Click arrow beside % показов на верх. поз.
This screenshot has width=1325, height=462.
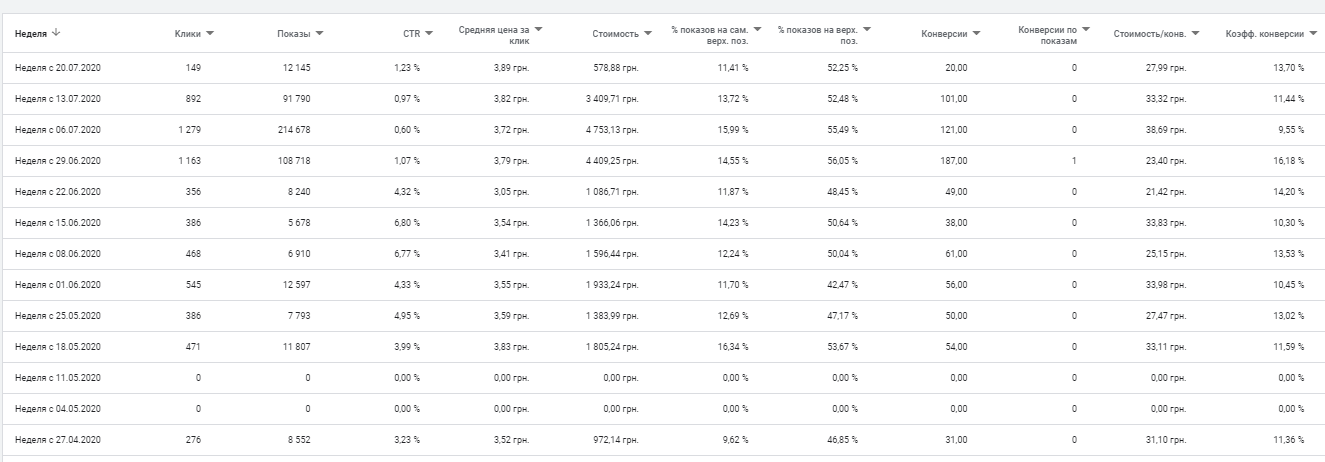867,30
